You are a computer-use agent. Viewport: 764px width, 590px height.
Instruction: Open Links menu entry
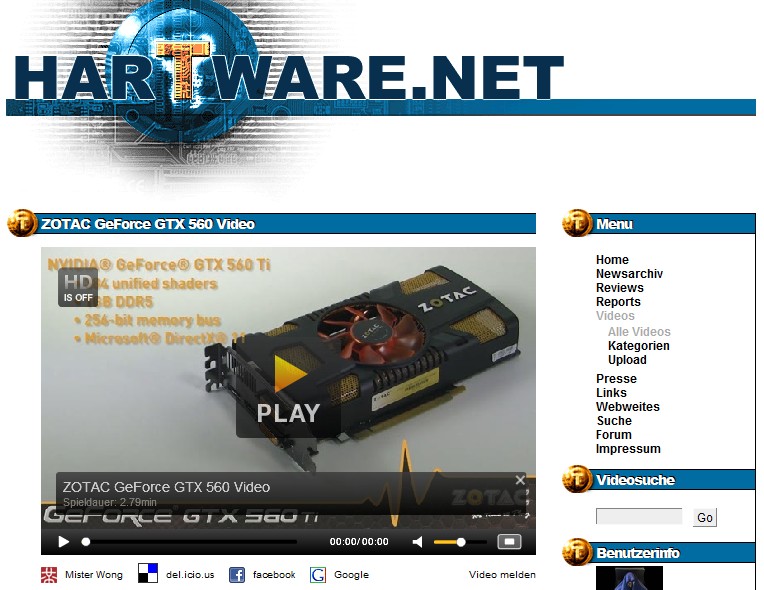(x=611, y=393)
